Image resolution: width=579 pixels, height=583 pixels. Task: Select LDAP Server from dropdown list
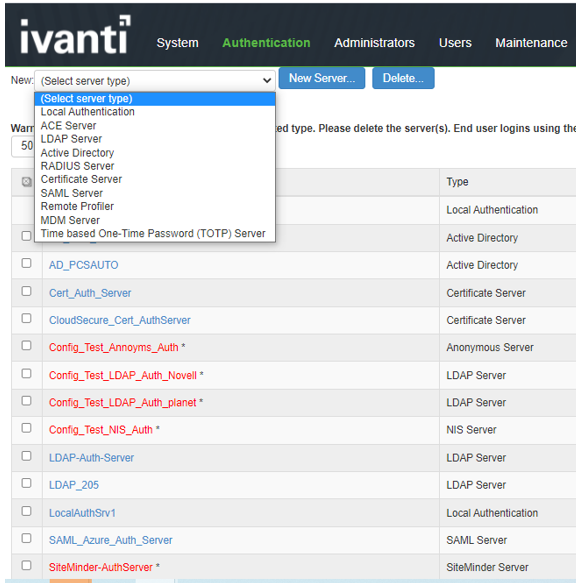point(155,139)
